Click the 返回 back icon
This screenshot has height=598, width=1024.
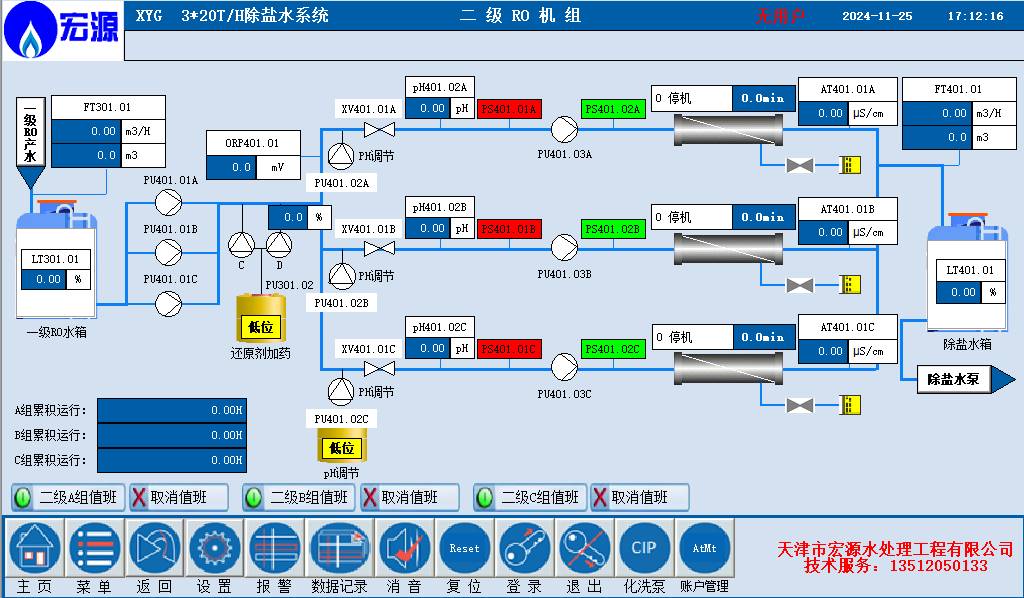click(155, 549)
